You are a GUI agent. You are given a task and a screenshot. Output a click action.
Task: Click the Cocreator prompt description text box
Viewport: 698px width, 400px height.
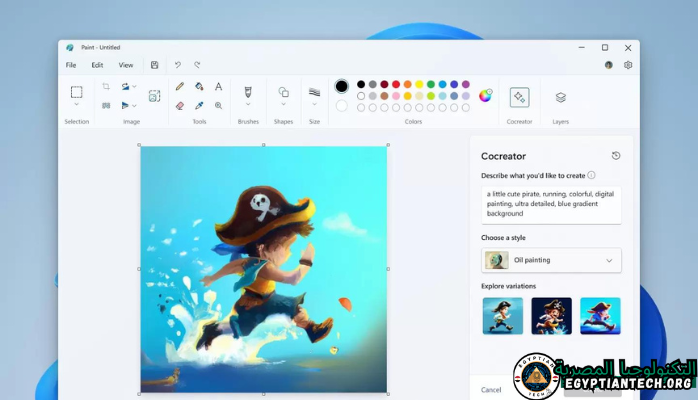(551, 204)
